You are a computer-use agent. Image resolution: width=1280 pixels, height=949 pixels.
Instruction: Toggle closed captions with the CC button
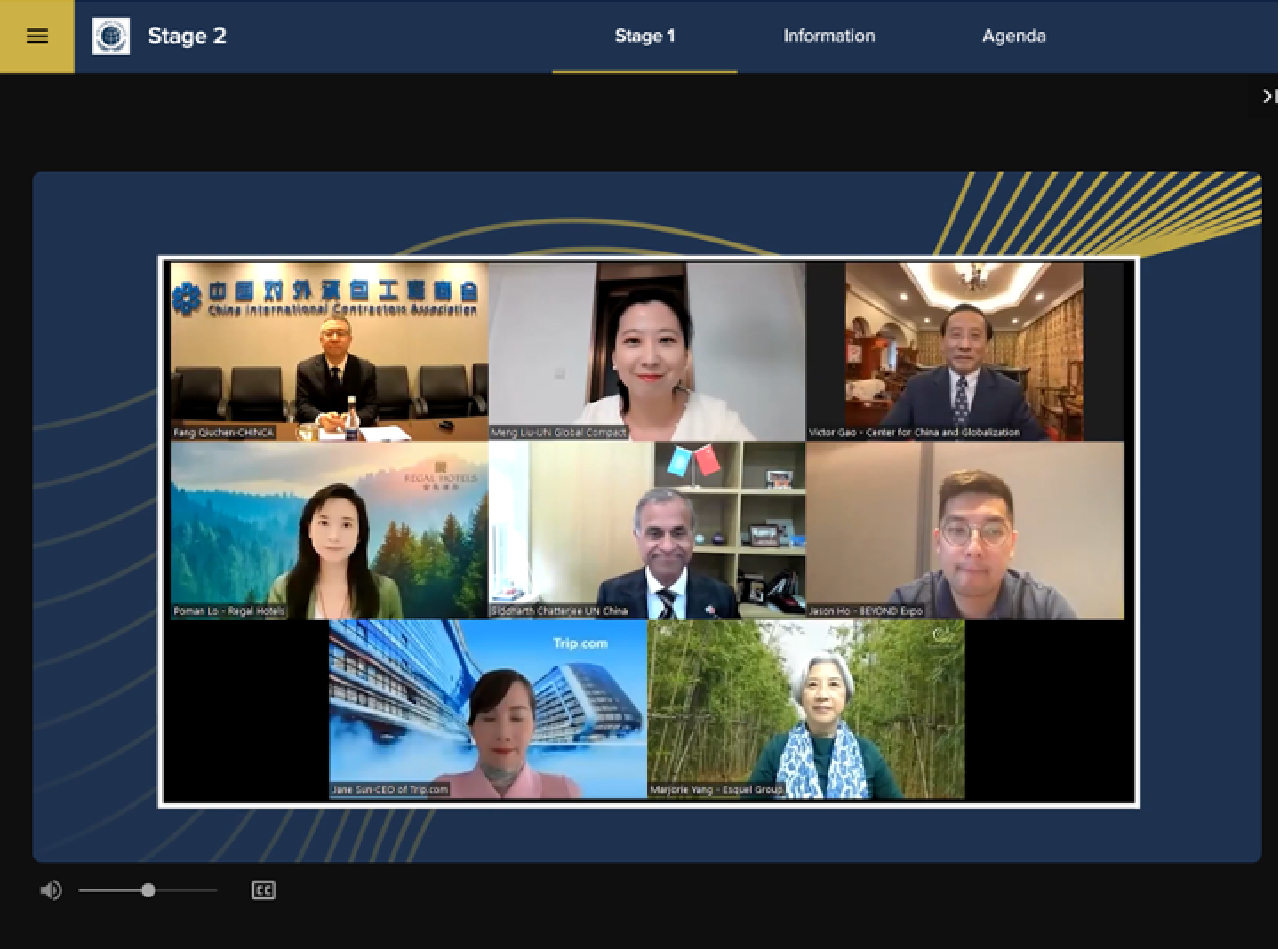point(263,890)
